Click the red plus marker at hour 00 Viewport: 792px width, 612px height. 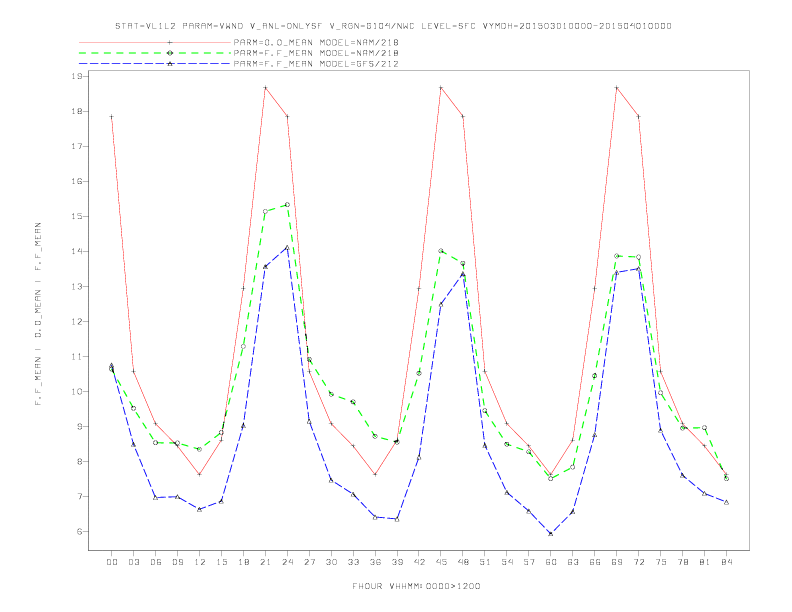[112, 117]
